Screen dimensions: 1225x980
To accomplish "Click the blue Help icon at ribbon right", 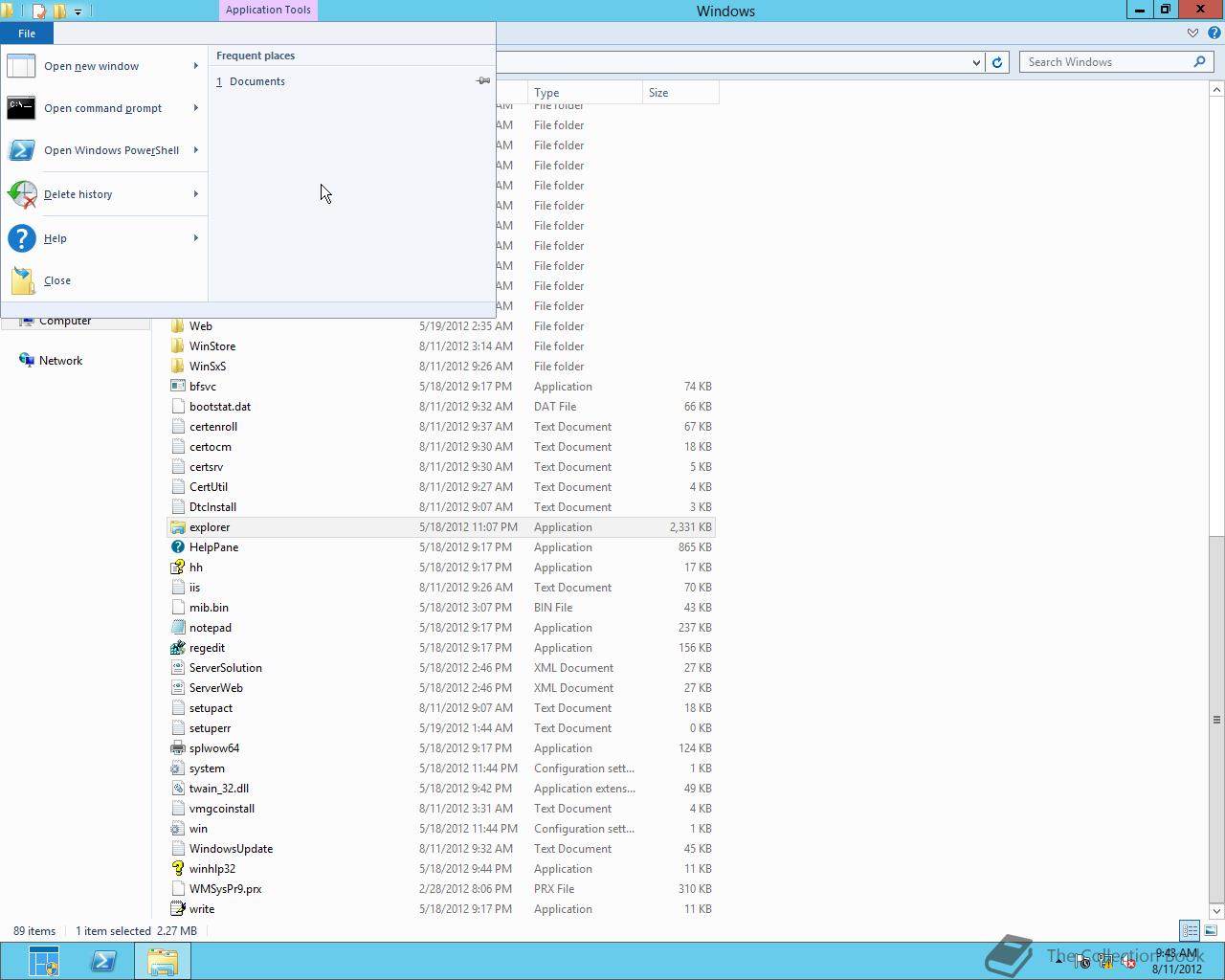I will [1214, 33].
